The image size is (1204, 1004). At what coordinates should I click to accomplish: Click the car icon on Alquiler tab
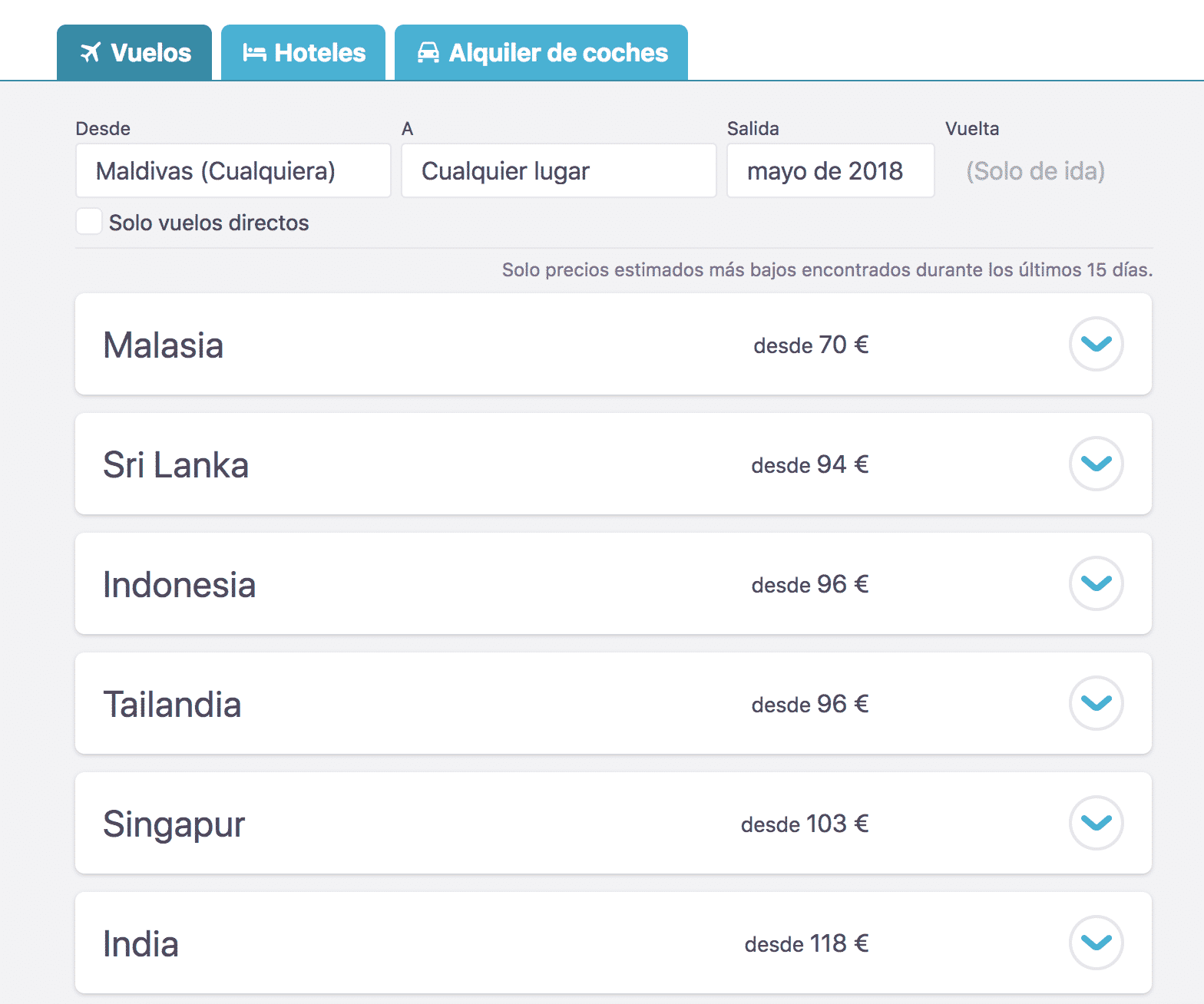coord(428,52)
